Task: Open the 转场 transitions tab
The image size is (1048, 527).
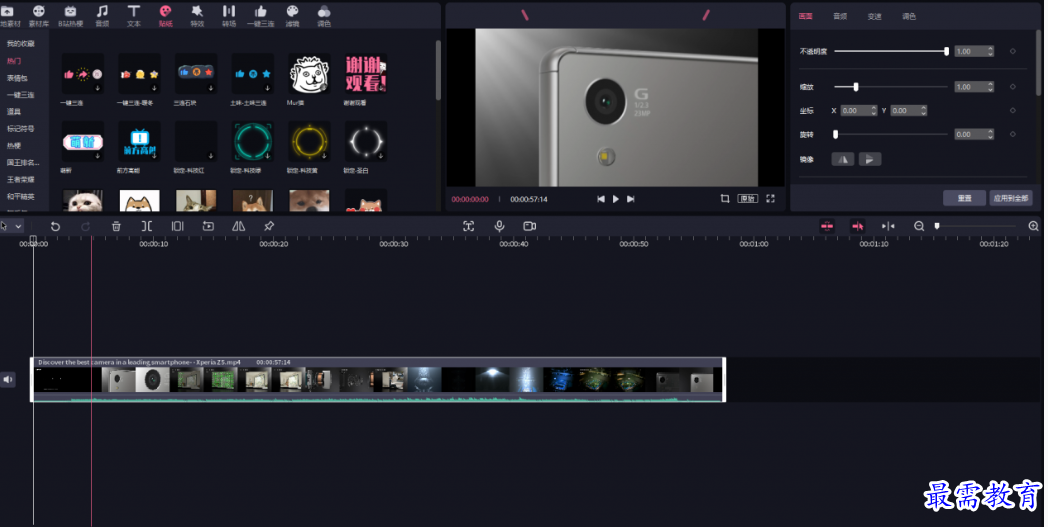Action: click(x=229, y=15)
